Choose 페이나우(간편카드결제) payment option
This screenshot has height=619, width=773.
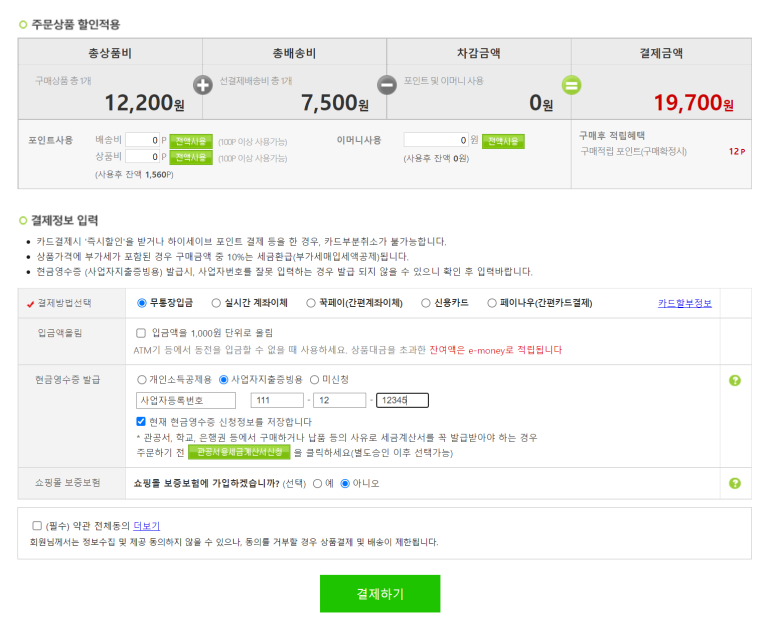(x=492, y=303)
